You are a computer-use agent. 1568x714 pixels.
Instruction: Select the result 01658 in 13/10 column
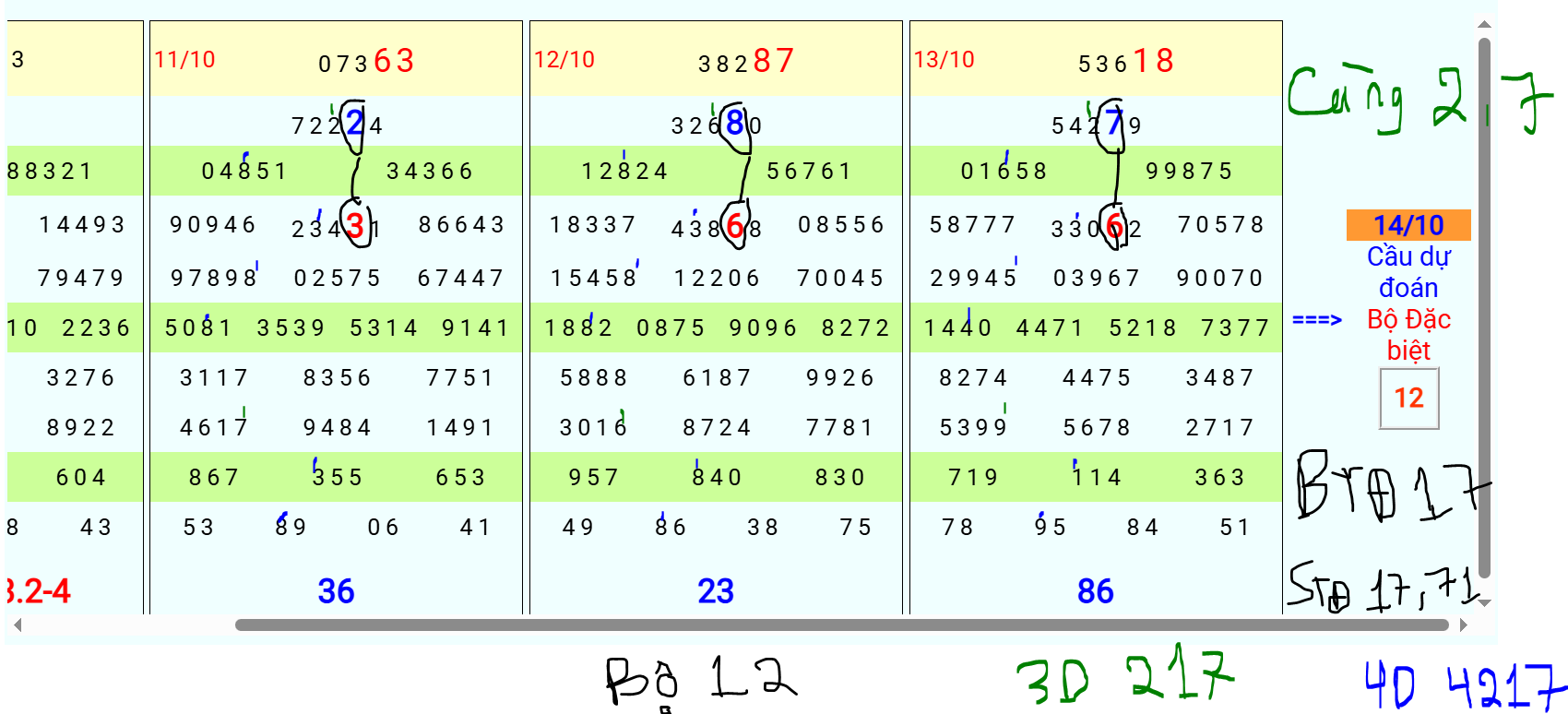coord(1004,172)
